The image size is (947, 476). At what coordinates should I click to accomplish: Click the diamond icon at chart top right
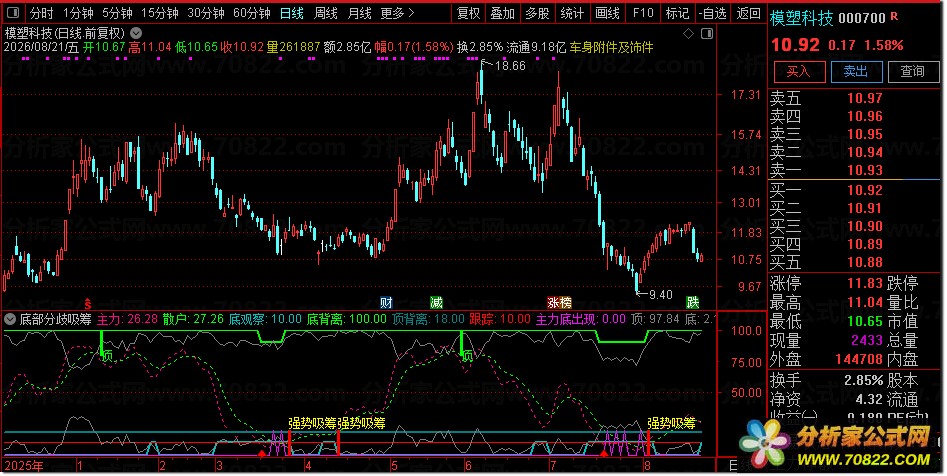[688, 34]
